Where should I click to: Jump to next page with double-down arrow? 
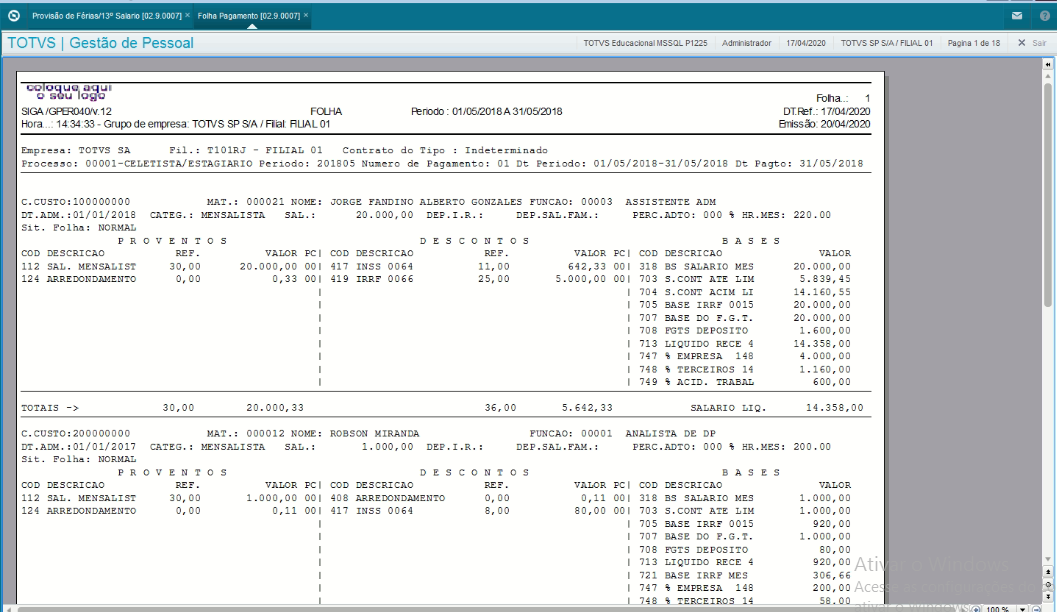pos(1048,596)
